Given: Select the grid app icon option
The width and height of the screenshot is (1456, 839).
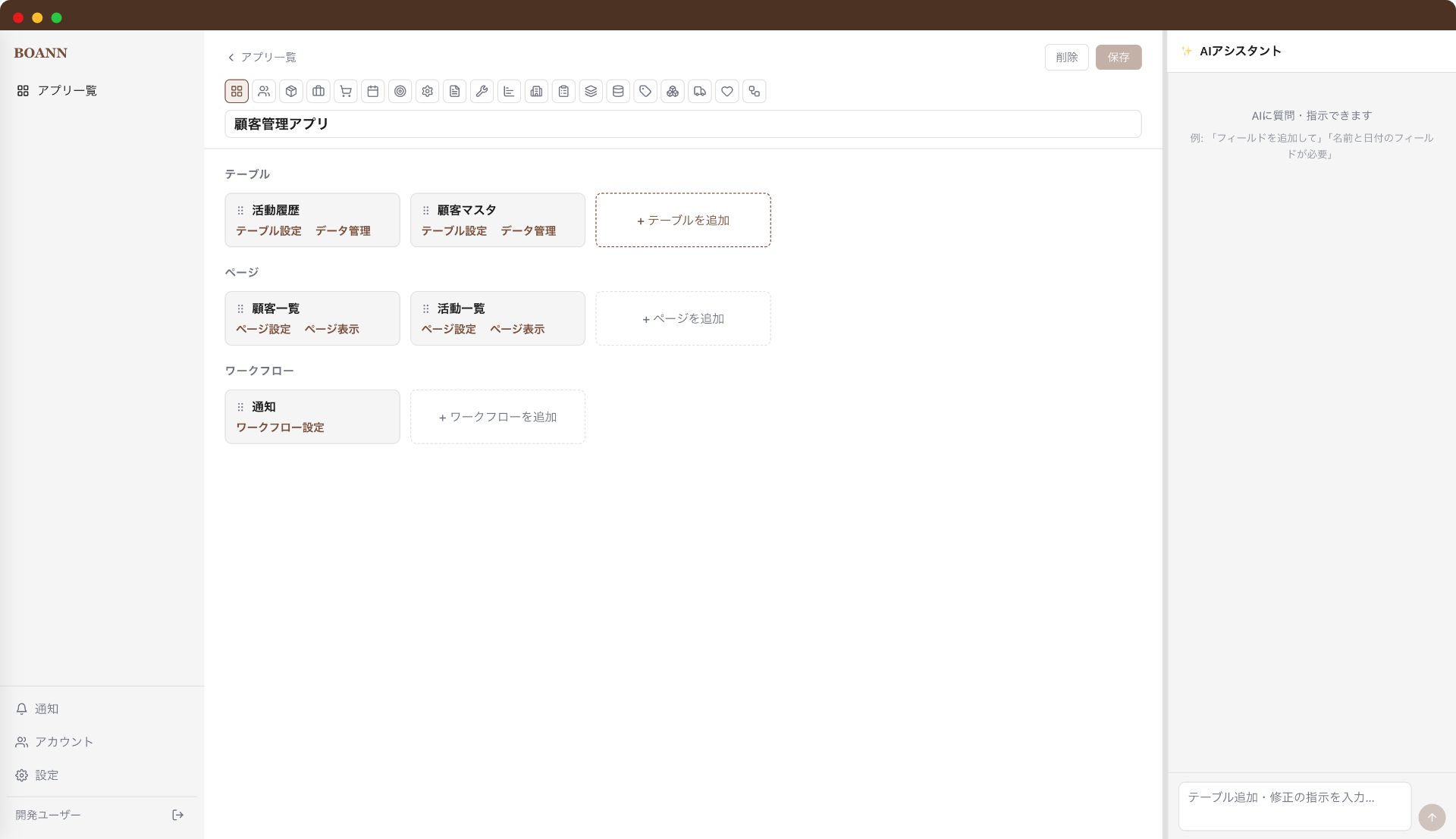Looking at the screenshot, I should coord(237,91).
